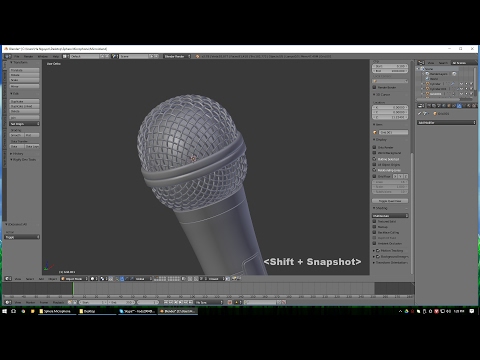
Task: Open Chrome from the Windows taskbar
Action: coord(23,311)
